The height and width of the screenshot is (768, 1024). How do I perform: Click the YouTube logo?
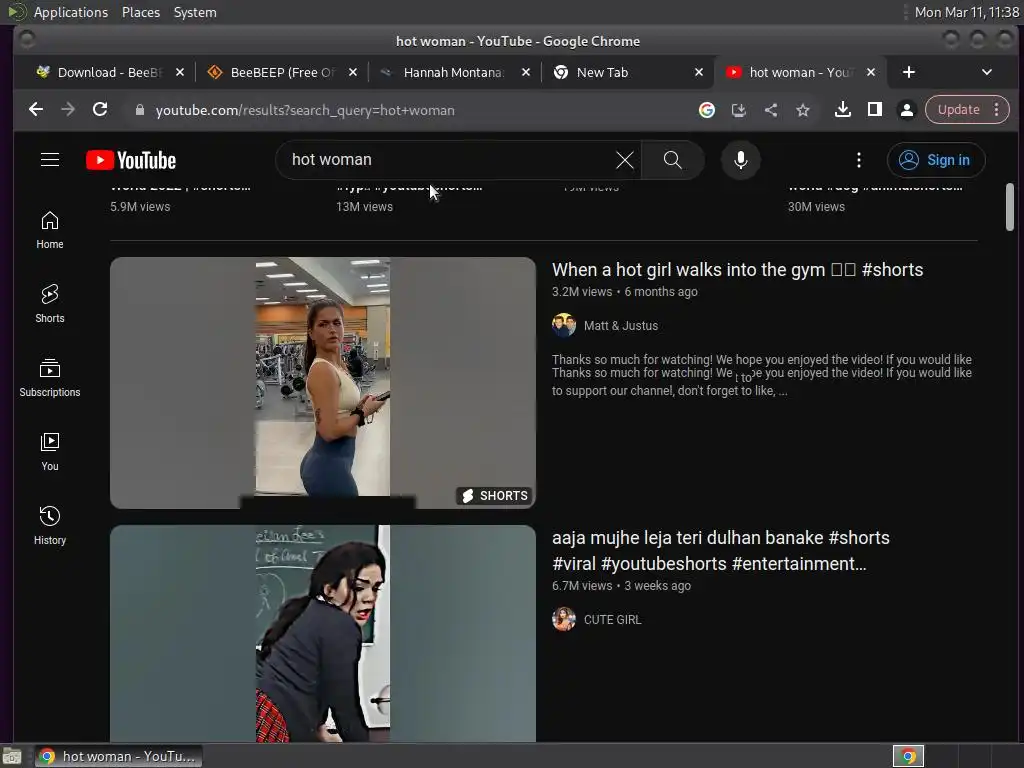pos(131,160)
